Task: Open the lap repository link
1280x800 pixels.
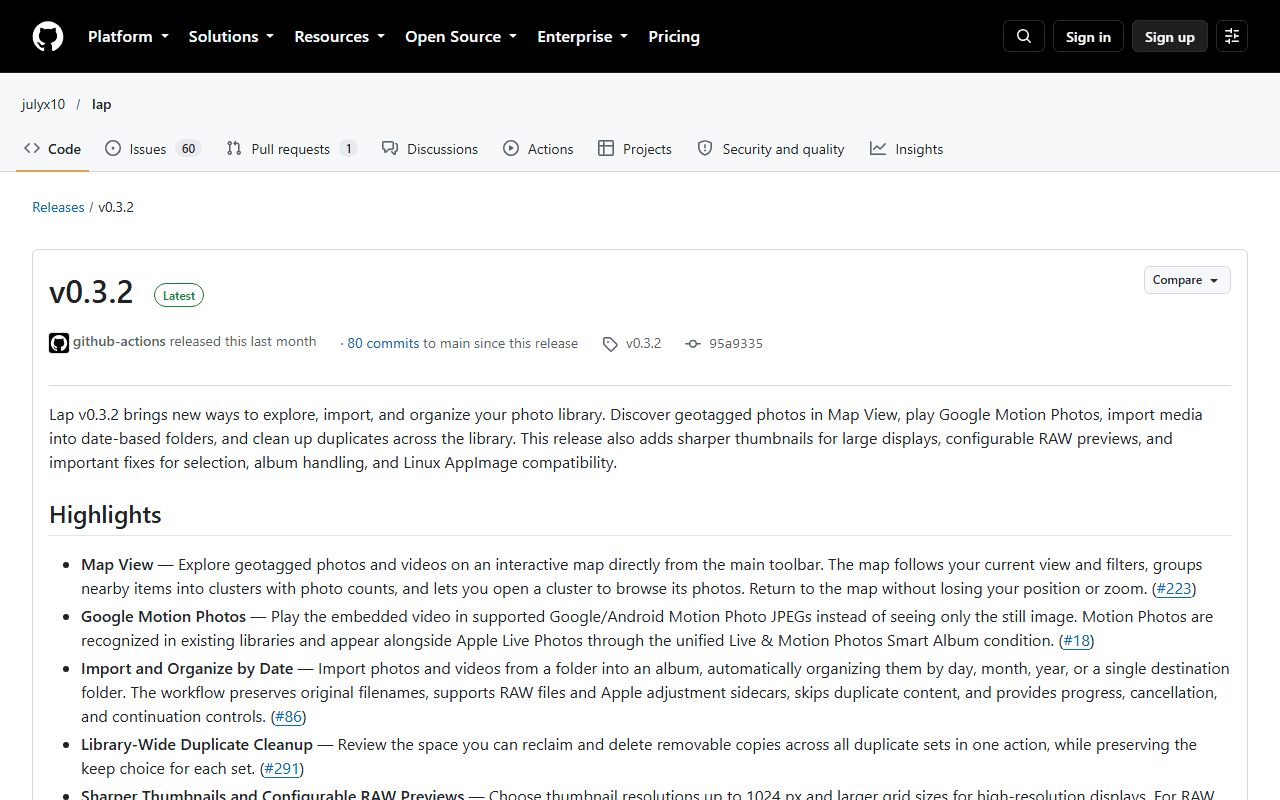Action: point(102,104)
